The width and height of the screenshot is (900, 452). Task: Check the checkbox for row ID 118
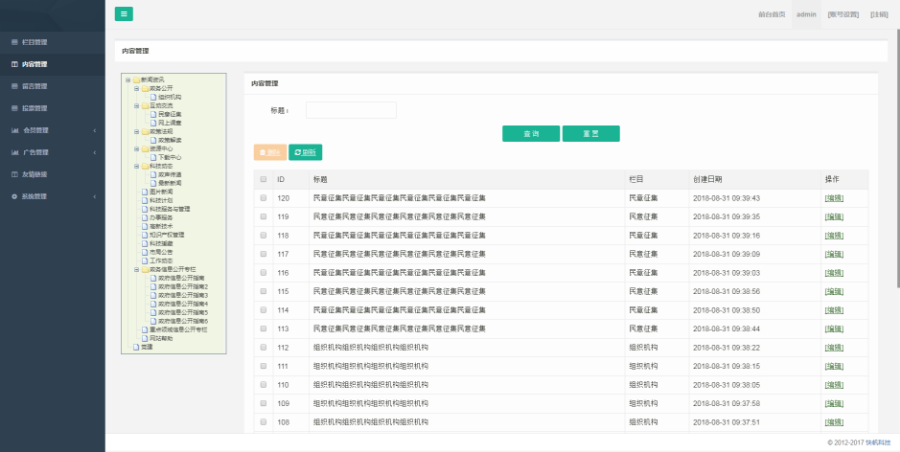(x=263, y=235)
